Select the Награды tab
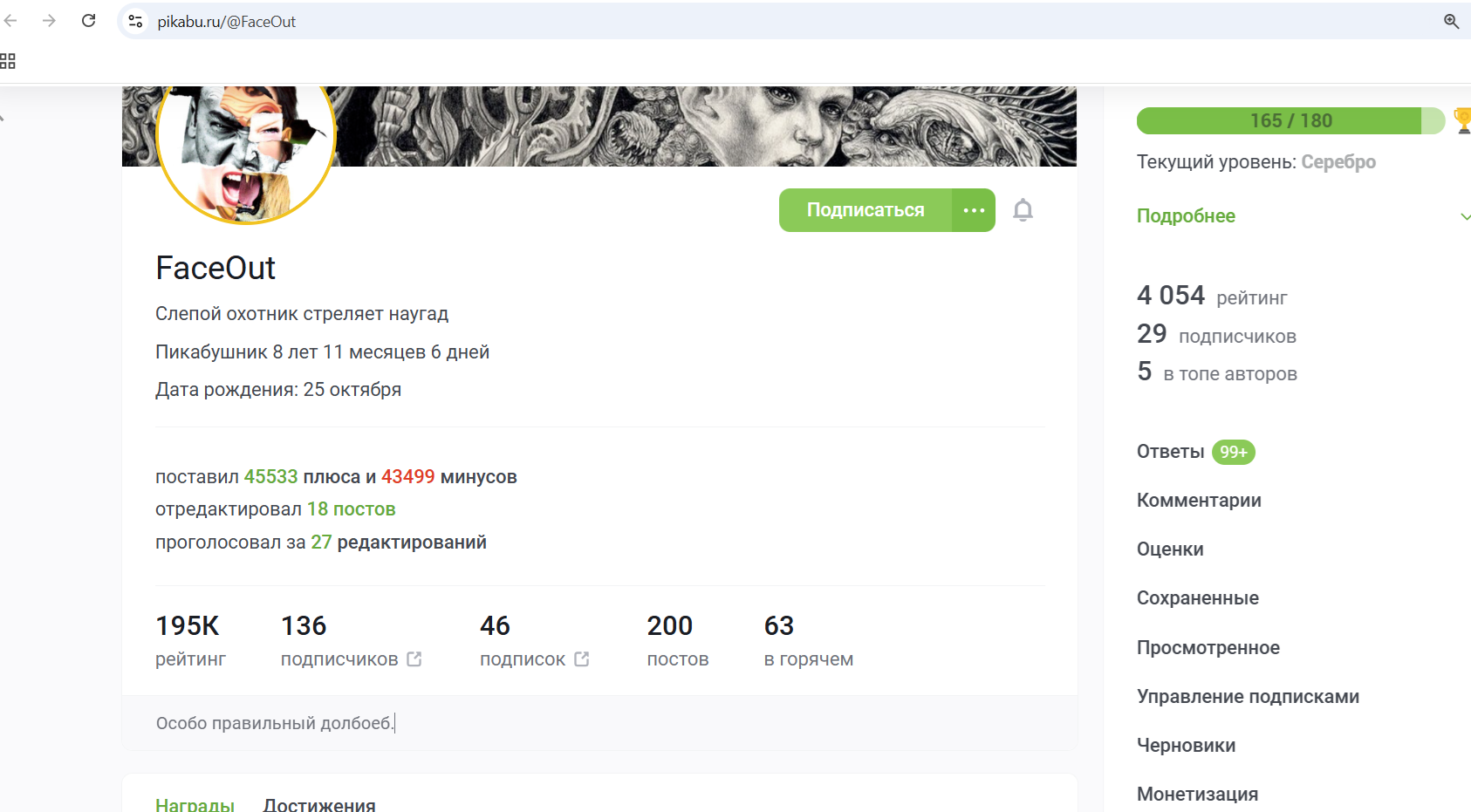 (195, 805)
